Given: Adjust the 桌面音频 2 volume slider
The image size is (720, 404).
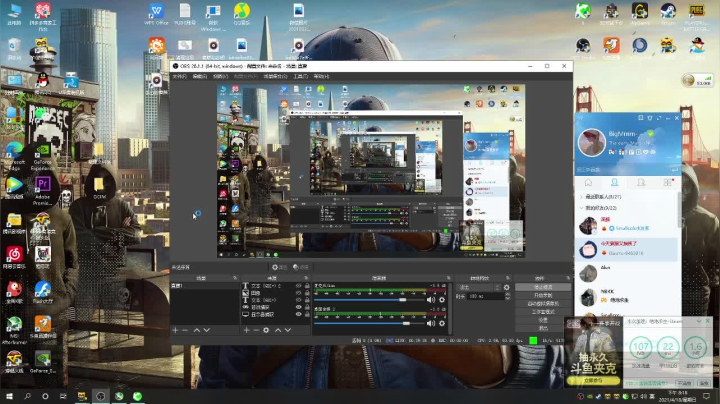Looking at the screenshot, I should (x=370, y=323).
